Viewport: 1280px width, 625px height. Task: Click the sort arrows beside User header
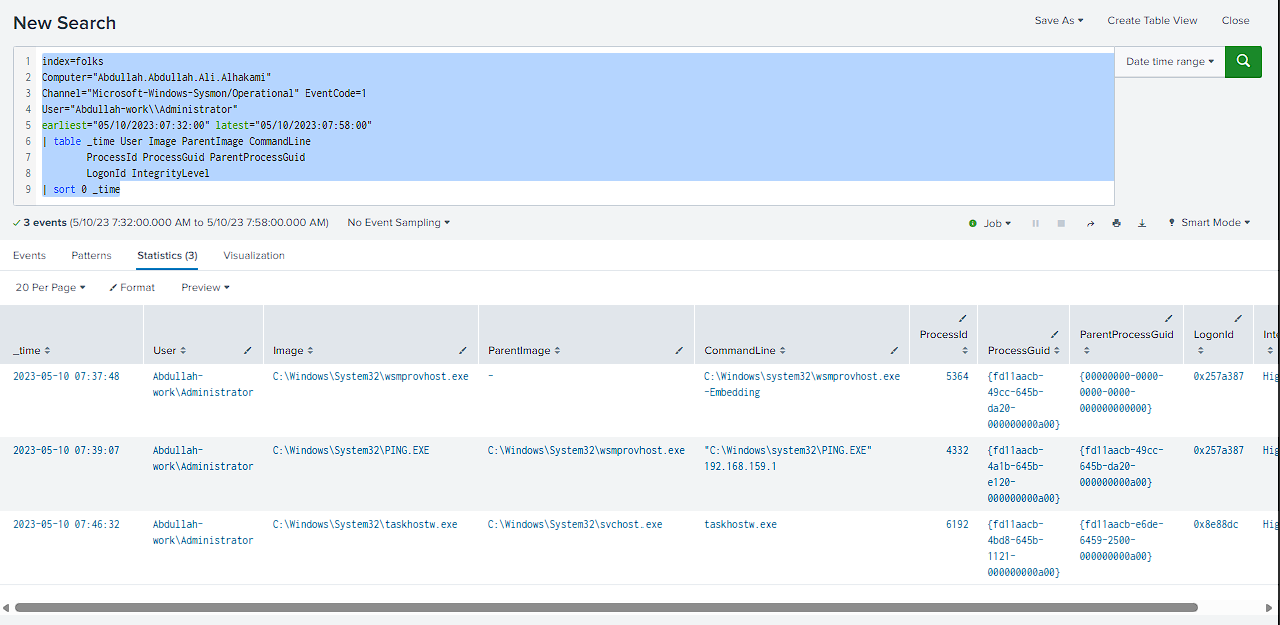pos(182,351)
